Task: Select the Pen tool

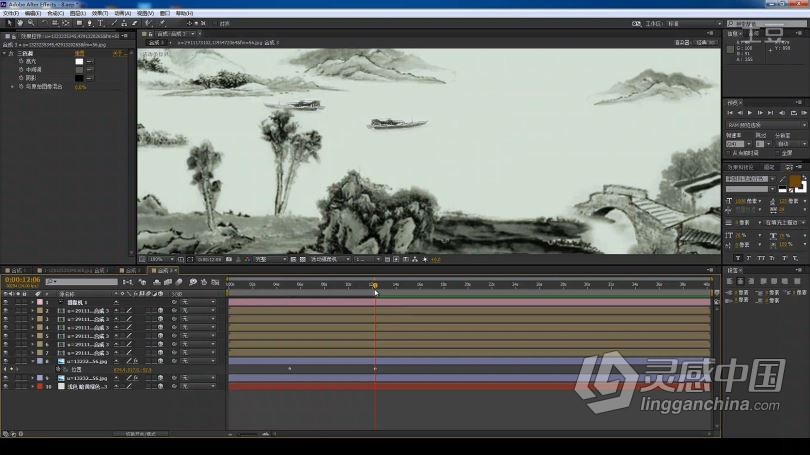Action: pos(90,23)
